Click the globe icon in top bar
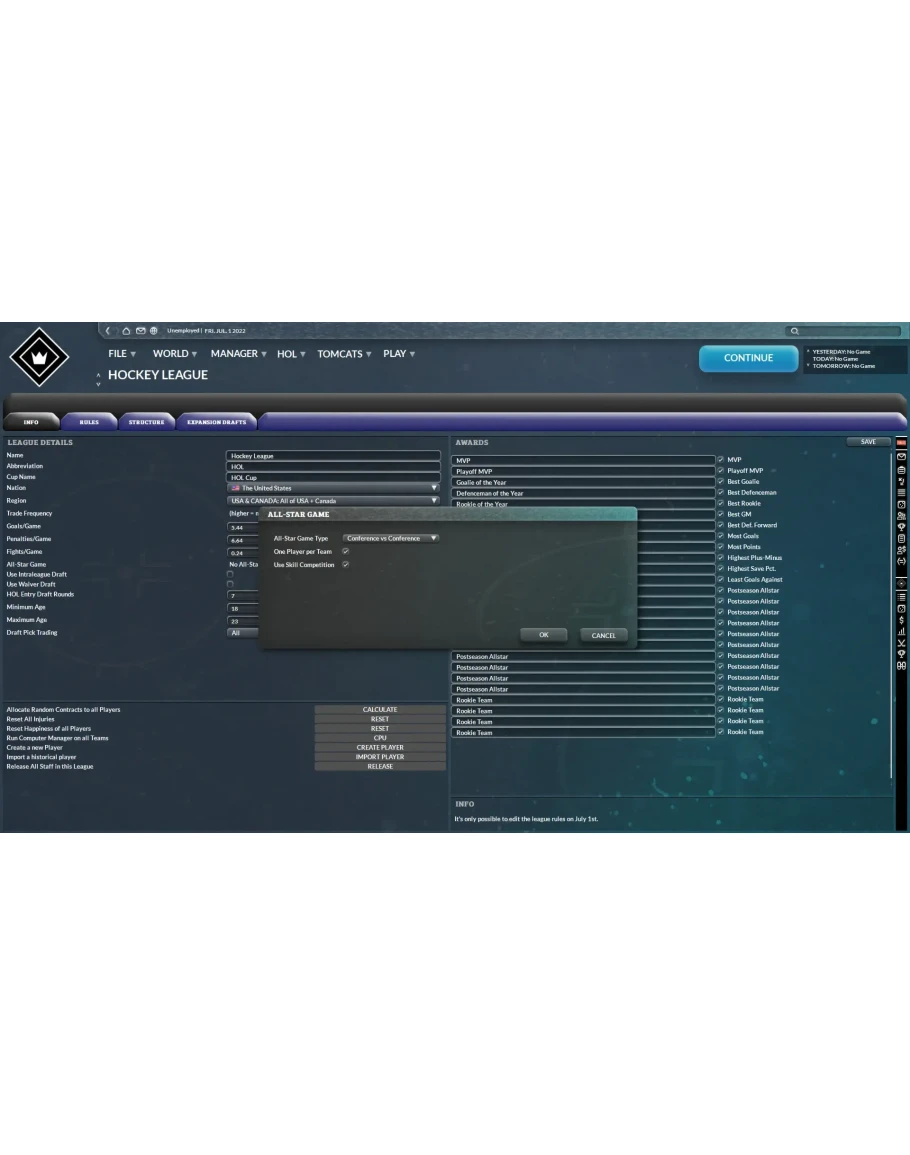The height and width of the screenshot is (1155, 910). [154, 331]
